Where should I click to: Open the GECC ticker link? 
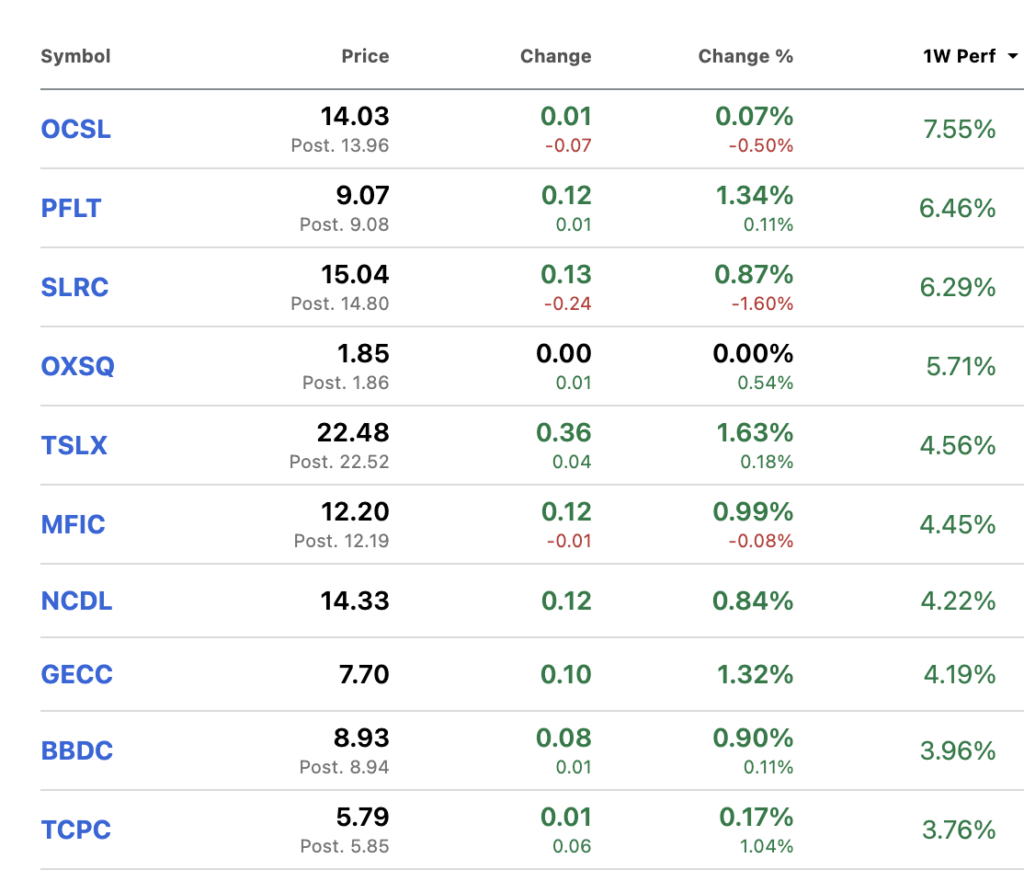point(77,674)
